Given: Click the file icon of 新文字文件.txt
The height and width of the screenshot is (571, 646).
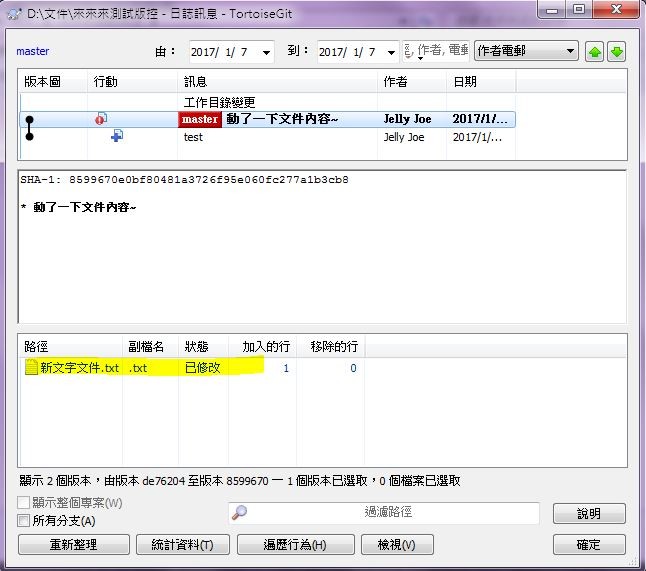Looking at the screenshot, I should point(31,367).
